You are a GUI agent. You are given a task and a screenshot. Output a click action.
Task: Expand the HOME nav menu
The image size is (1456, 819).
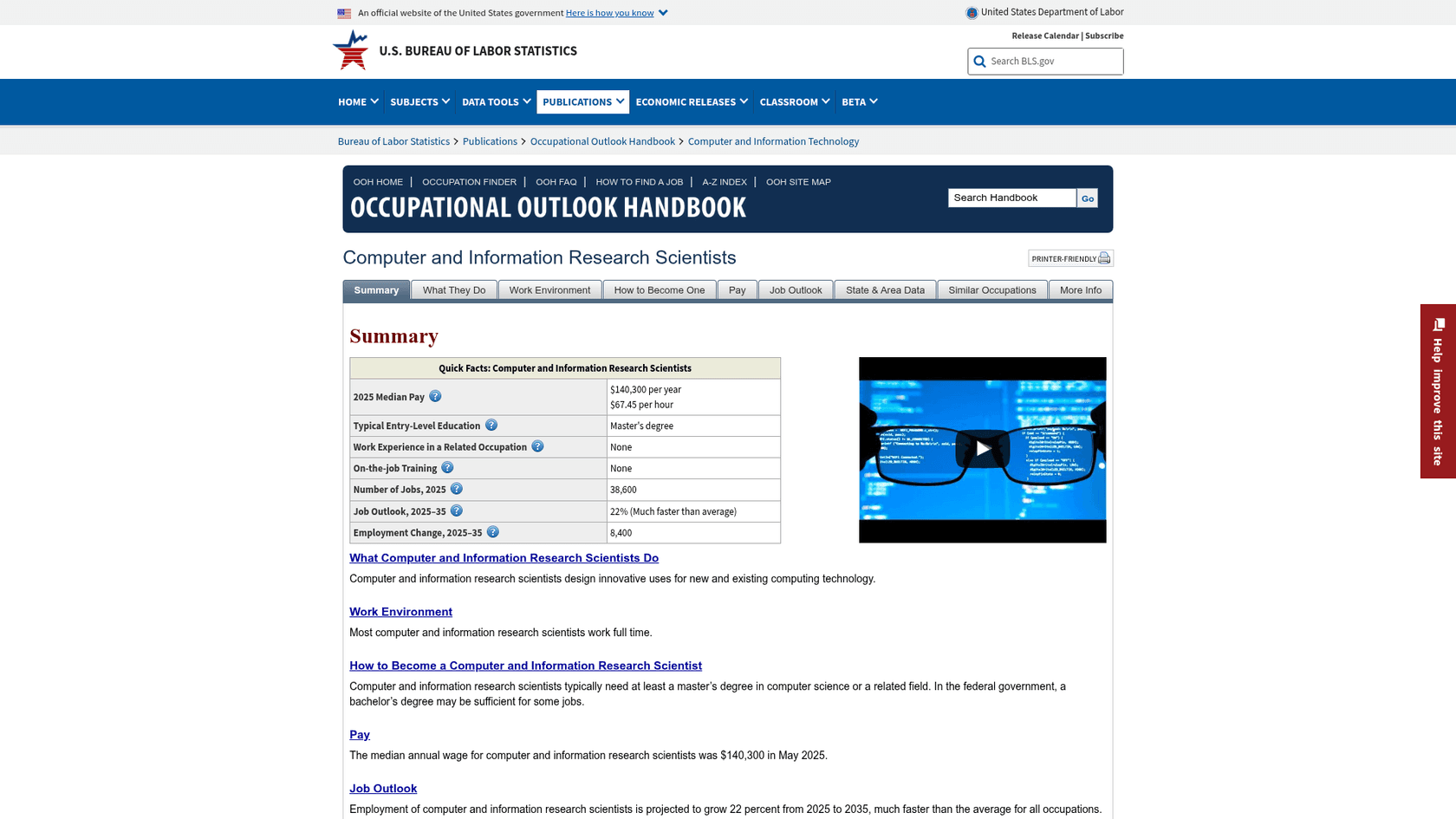click(x=358, y=101)
